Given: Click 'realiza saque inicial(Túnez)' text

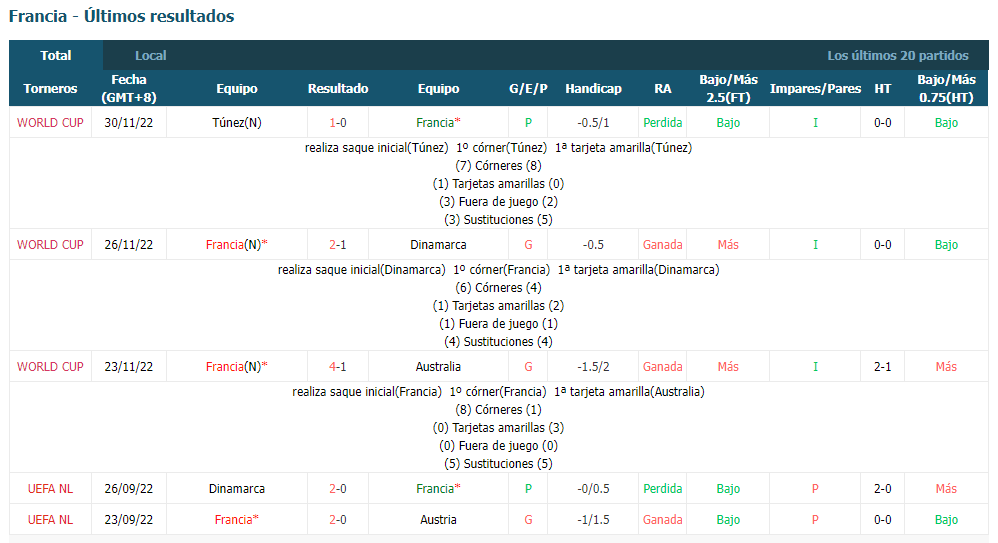Looking at the screenshot, I should tap(377, 148).
